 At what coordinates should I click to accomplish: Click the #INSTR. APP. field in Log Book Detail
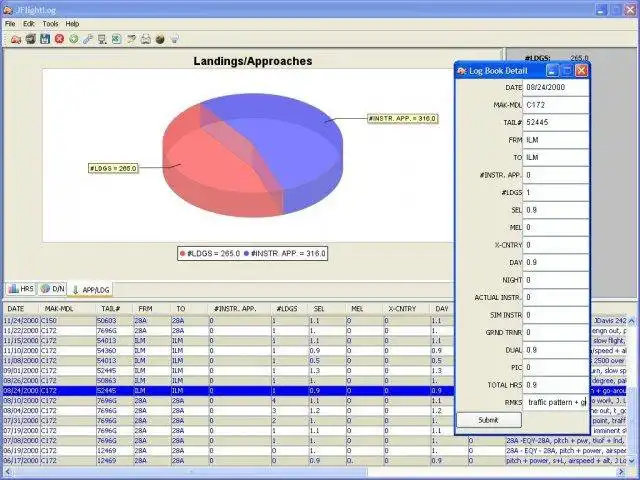pyautogui.click(x=556, y=175)
